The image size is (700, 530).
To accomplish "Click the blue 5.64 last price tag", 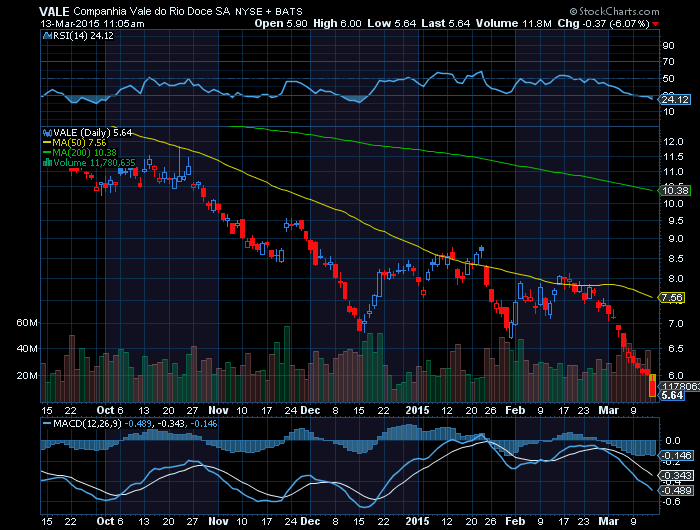I will pos(671,395).
